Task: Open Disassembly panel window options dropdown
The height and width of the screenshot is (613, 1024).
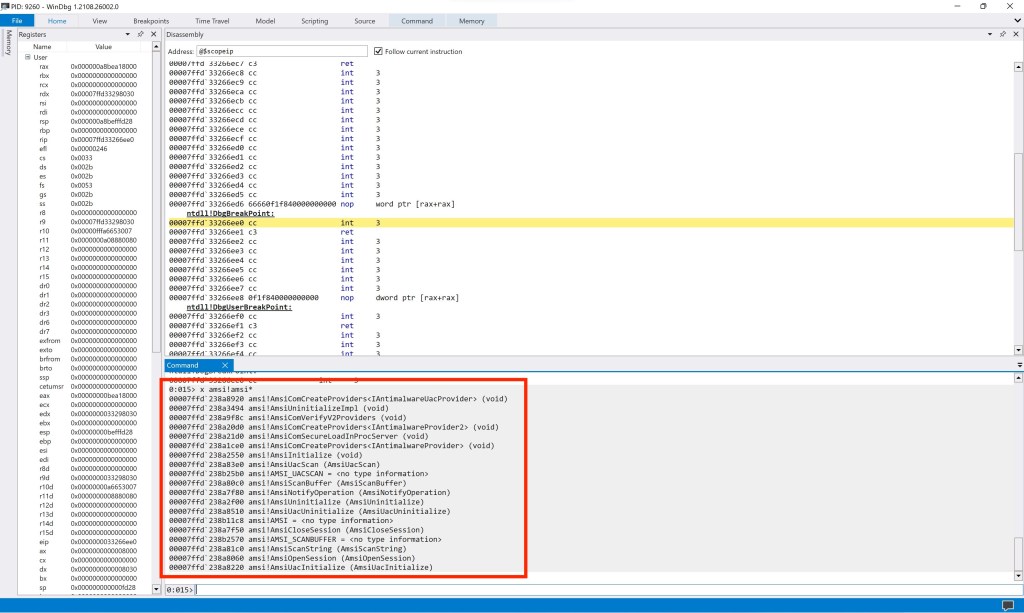Action: click(x=990, y=34)
